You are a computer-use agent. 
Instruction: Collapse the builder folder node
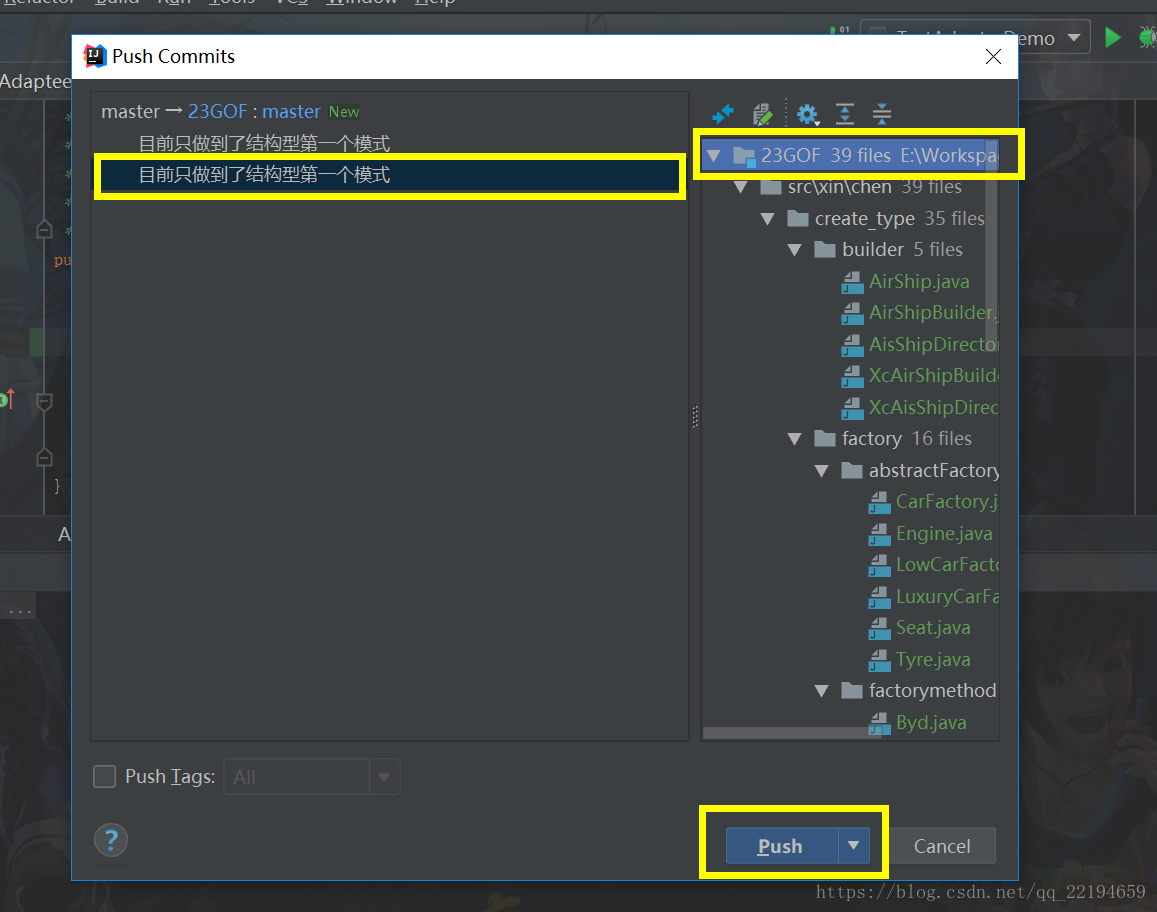point(794,250)
